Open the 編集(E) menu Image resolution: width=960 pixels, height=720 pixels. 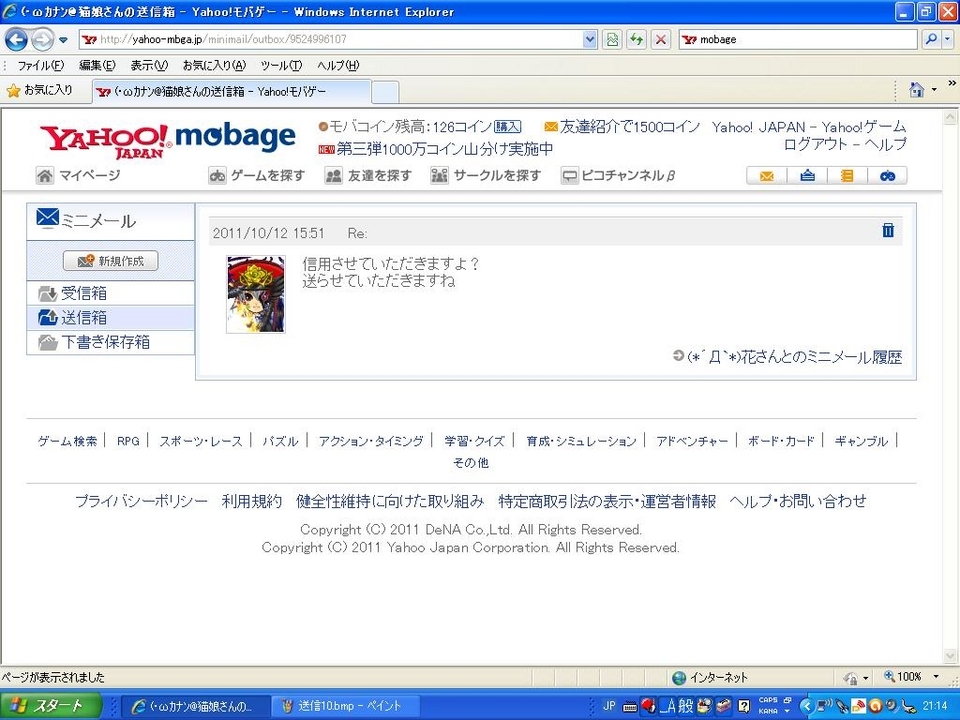(97, 66)
